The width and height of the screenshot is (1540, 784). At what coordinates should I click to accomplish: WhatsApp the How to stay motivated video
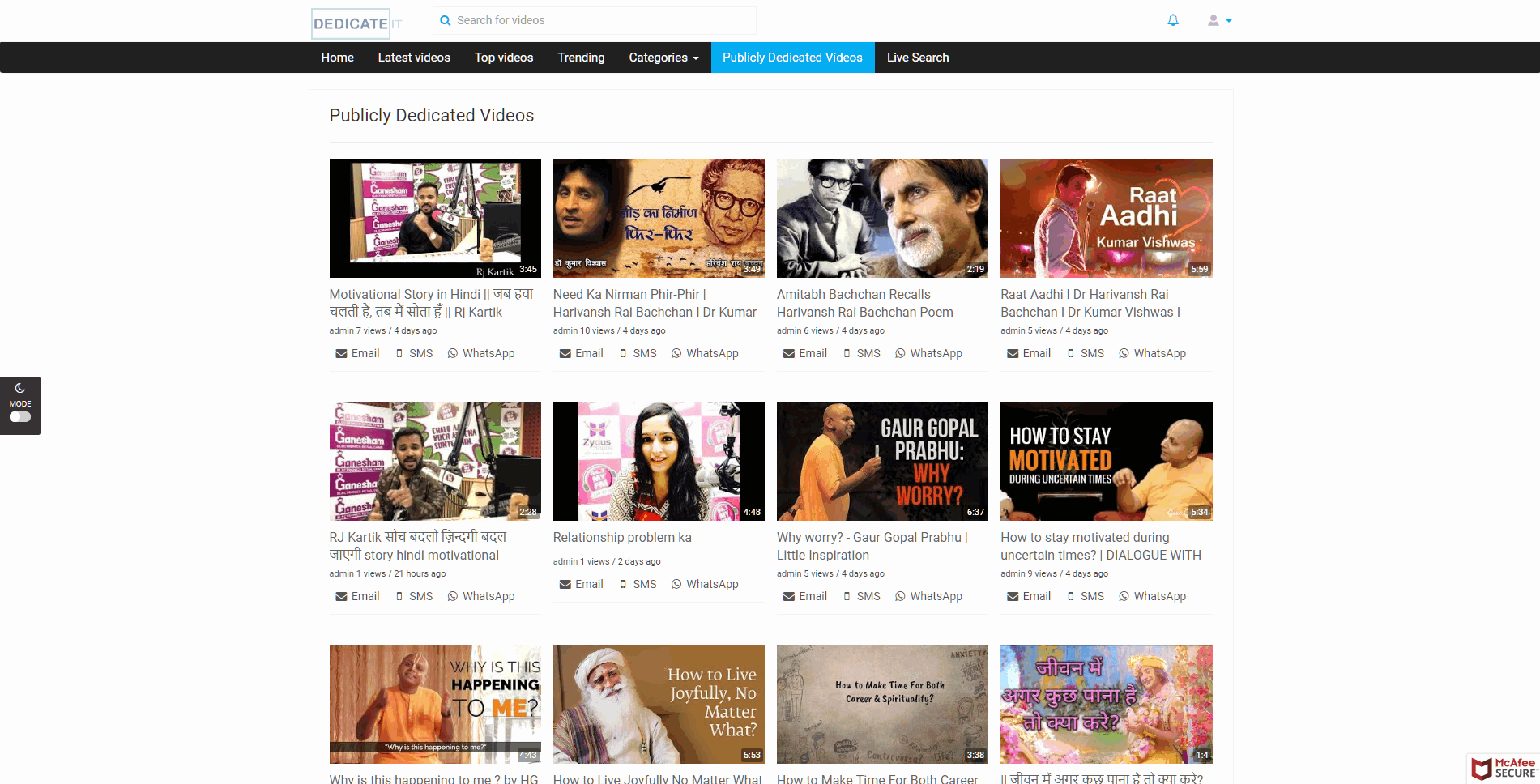coord(1152,596)
